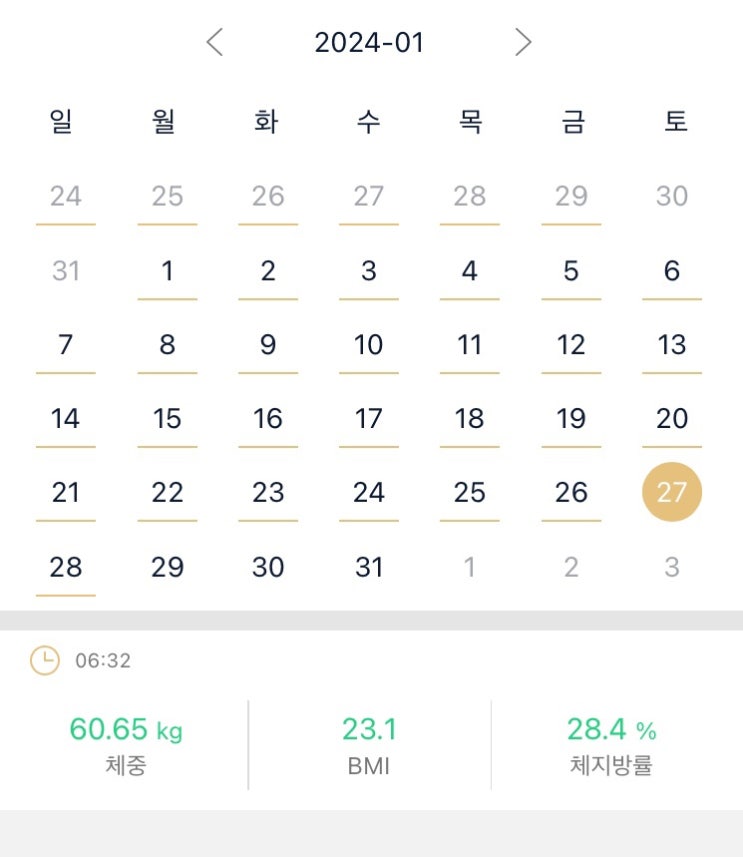
Task: Select highlighted date 27
Action: [x=671, y=492]
